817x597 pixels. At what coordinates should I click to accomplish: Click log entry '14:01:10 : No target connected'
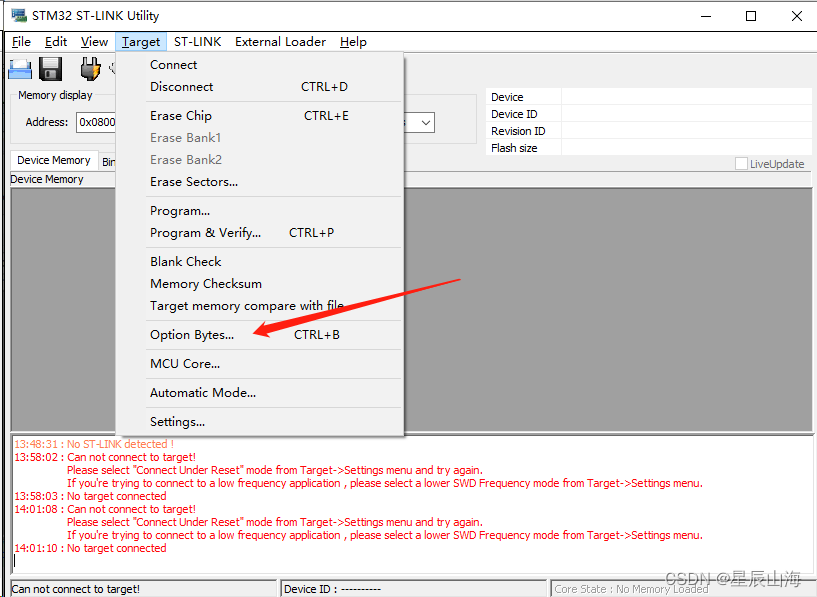pos(90,548)
